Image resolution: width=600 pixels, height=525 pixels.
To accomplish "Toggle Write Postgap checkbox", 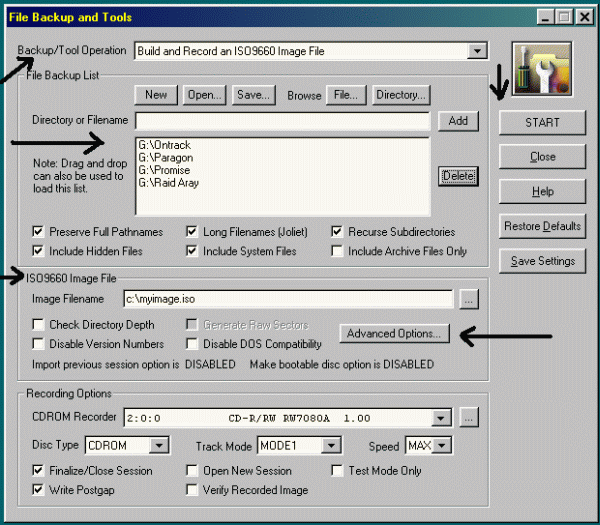I will pyautogui.click(x=38, y=490).
